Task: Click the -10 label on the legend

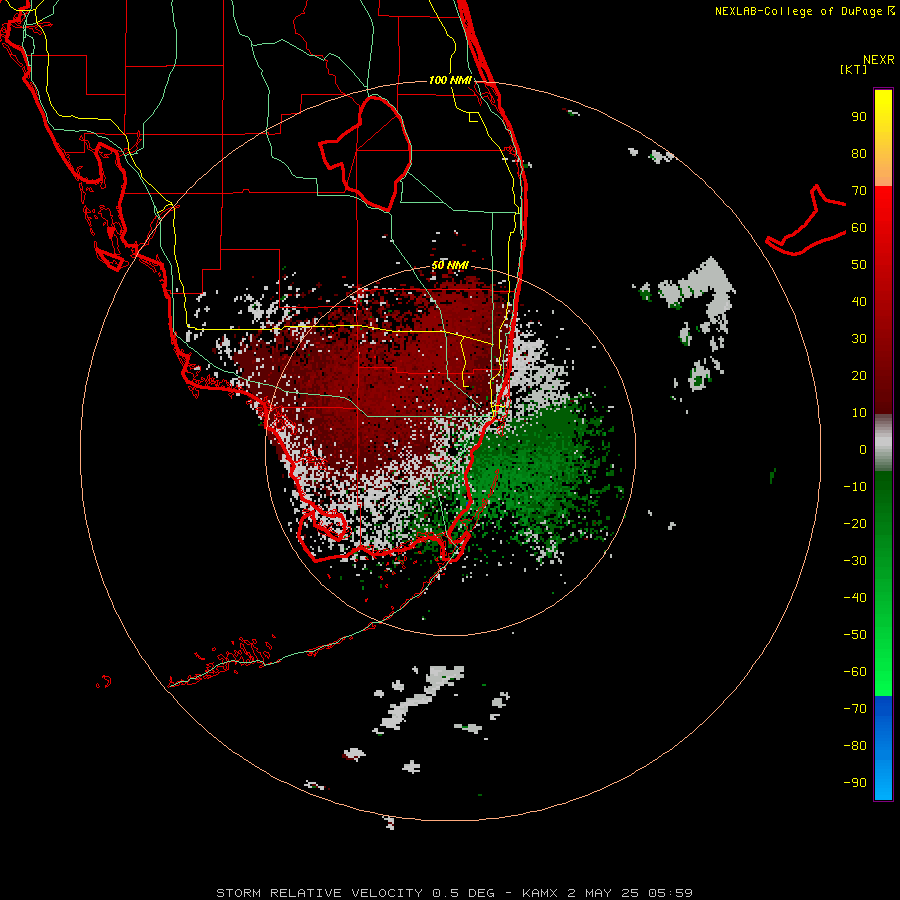Action: [855, 487]
